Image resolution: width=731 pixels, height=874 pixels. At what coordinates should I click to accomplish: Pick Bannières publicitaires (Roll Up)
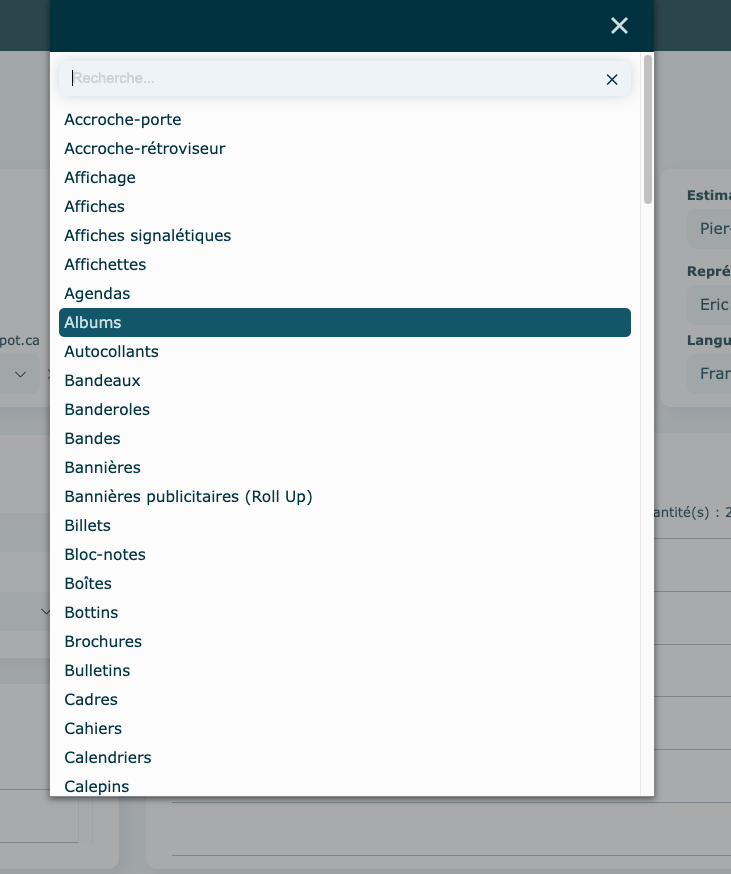(188, 497)
